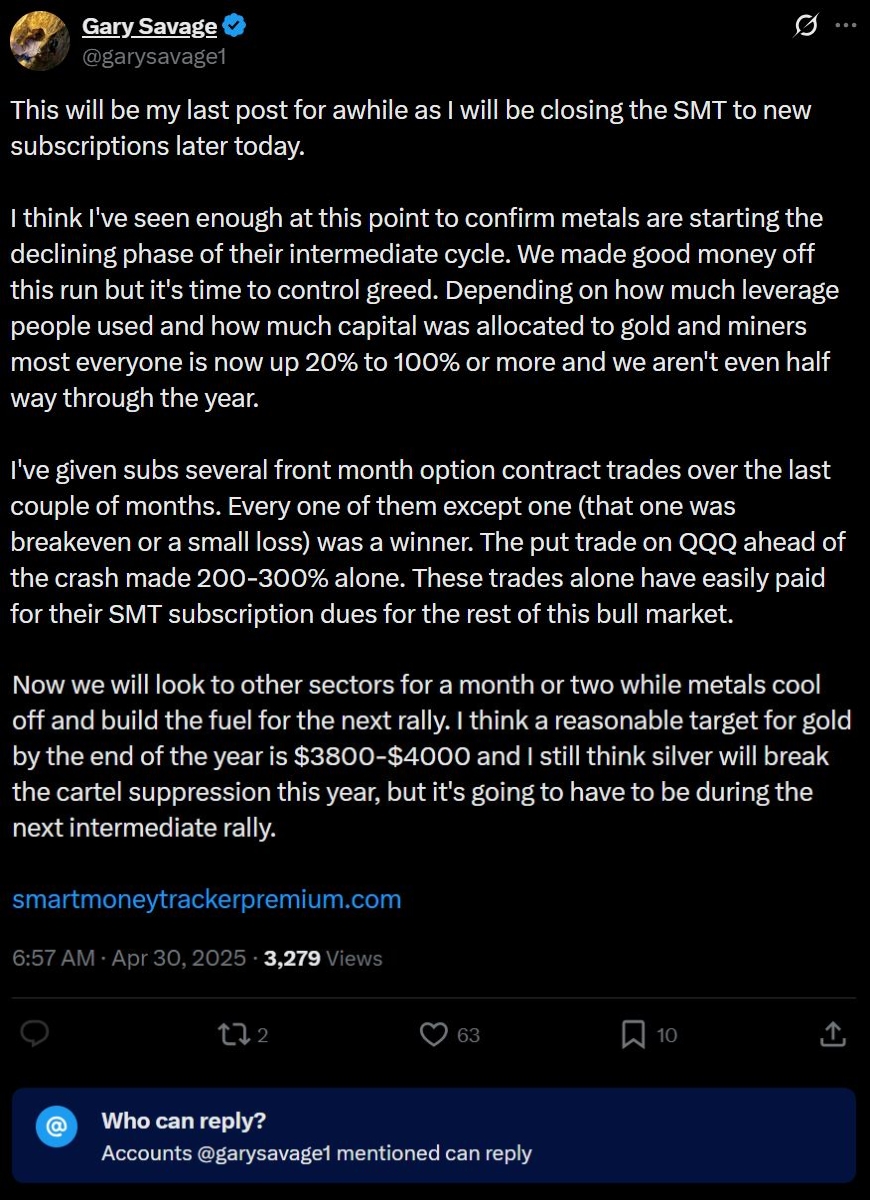
Task: Like the post with the heart icon
Action: click(433, 1035)
